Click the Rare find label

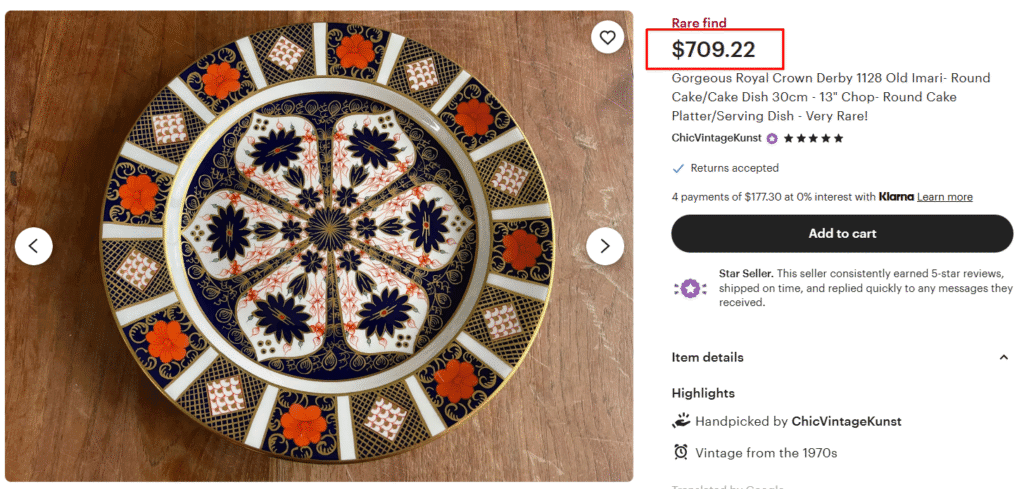[699, 23]
